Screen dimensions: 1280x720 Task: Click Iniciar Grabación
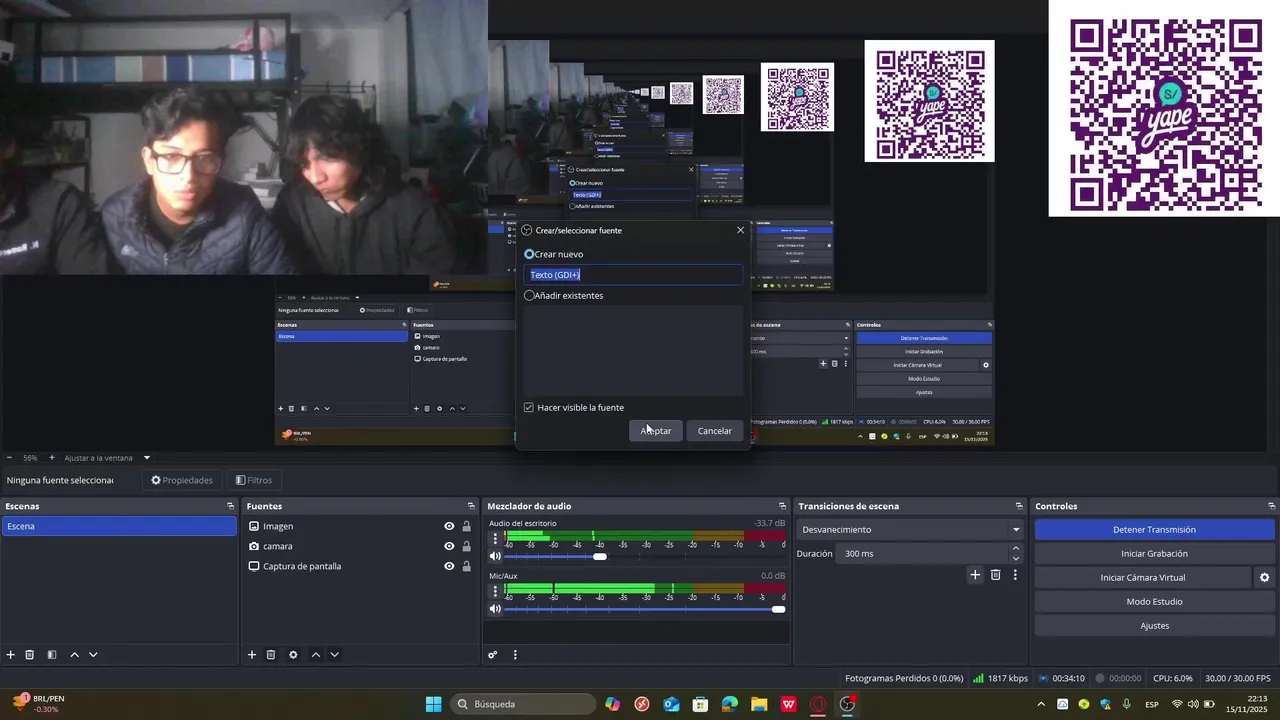tap(1154, 554)
